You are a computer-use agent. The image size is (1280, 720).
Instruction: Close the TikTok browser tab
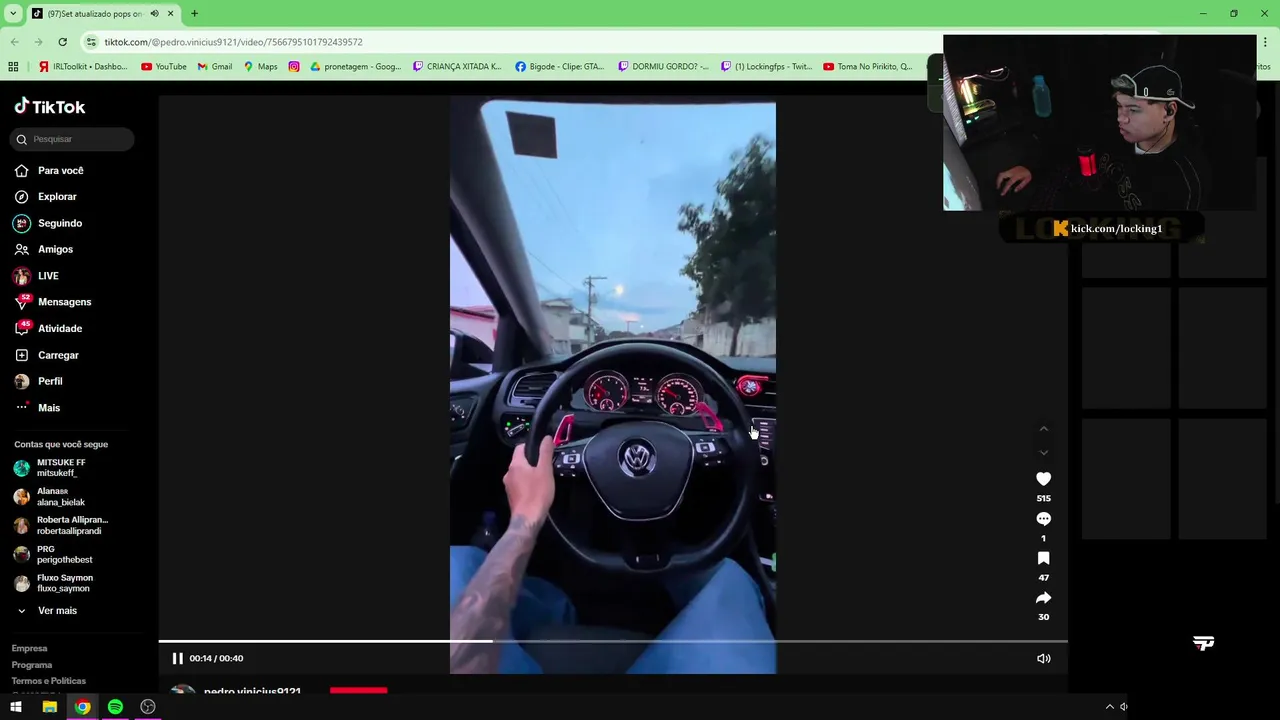point(171,14)
